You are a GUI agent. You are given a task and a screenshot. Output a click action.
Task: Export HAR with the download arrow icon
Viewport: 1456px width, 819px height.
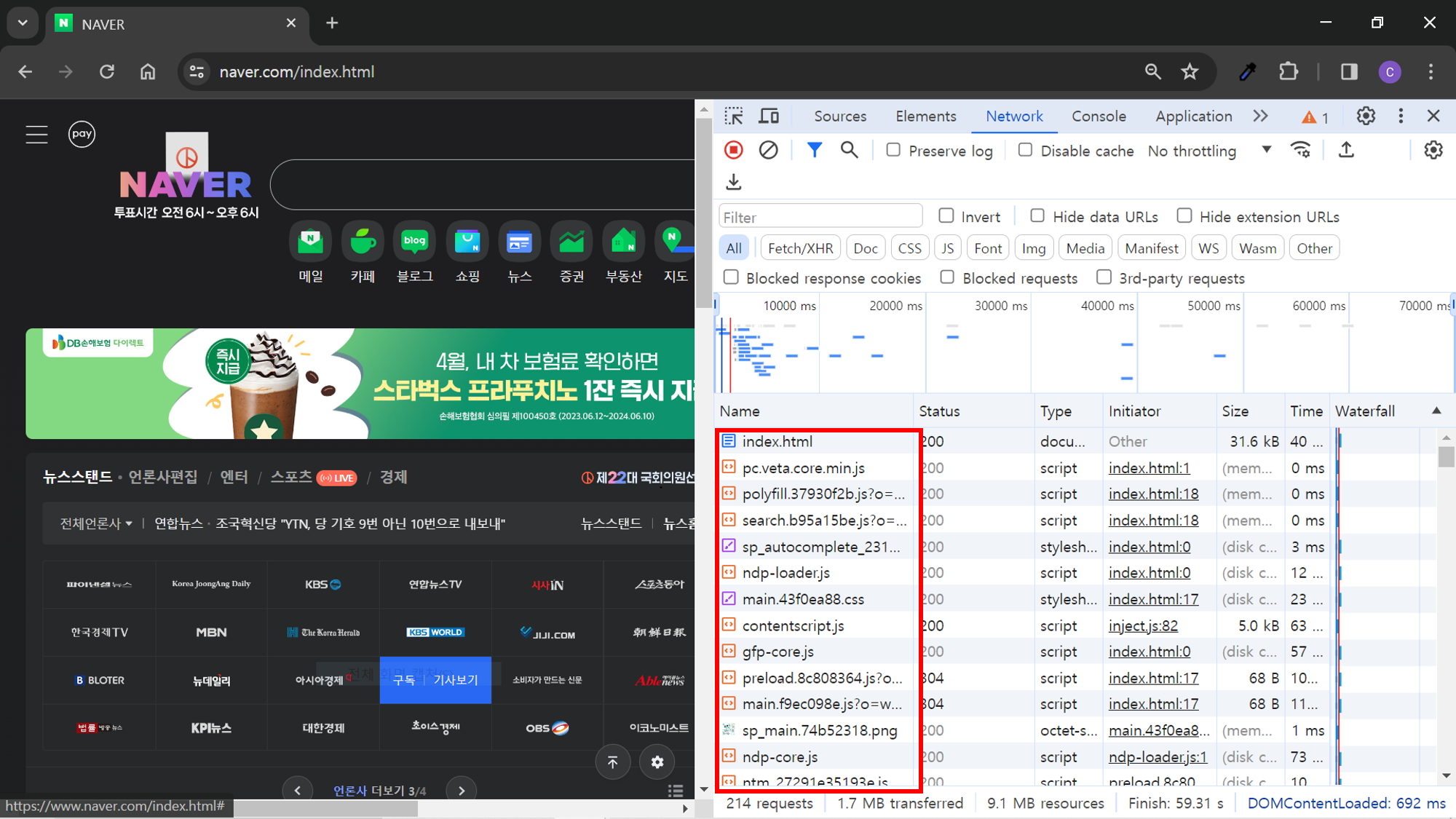point(734,182)
